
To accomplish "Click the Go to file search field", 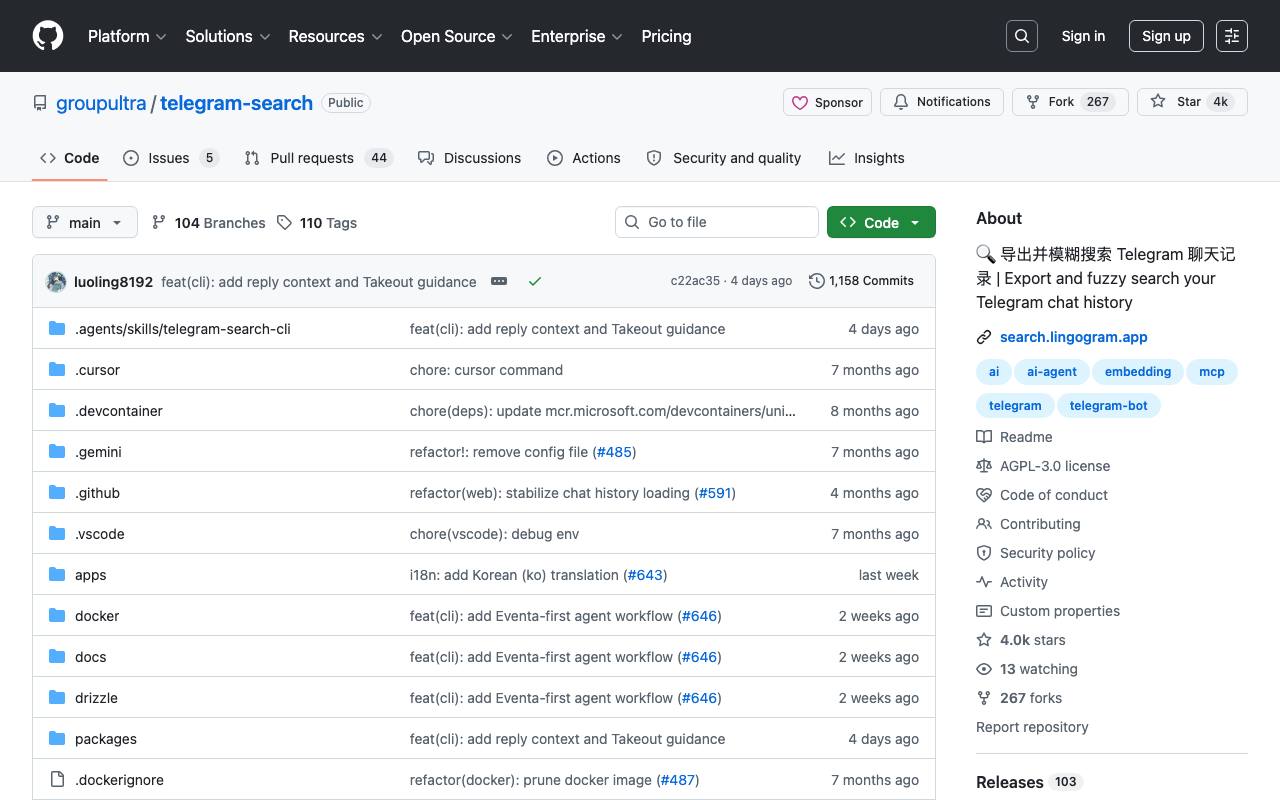I will point(717,222).
